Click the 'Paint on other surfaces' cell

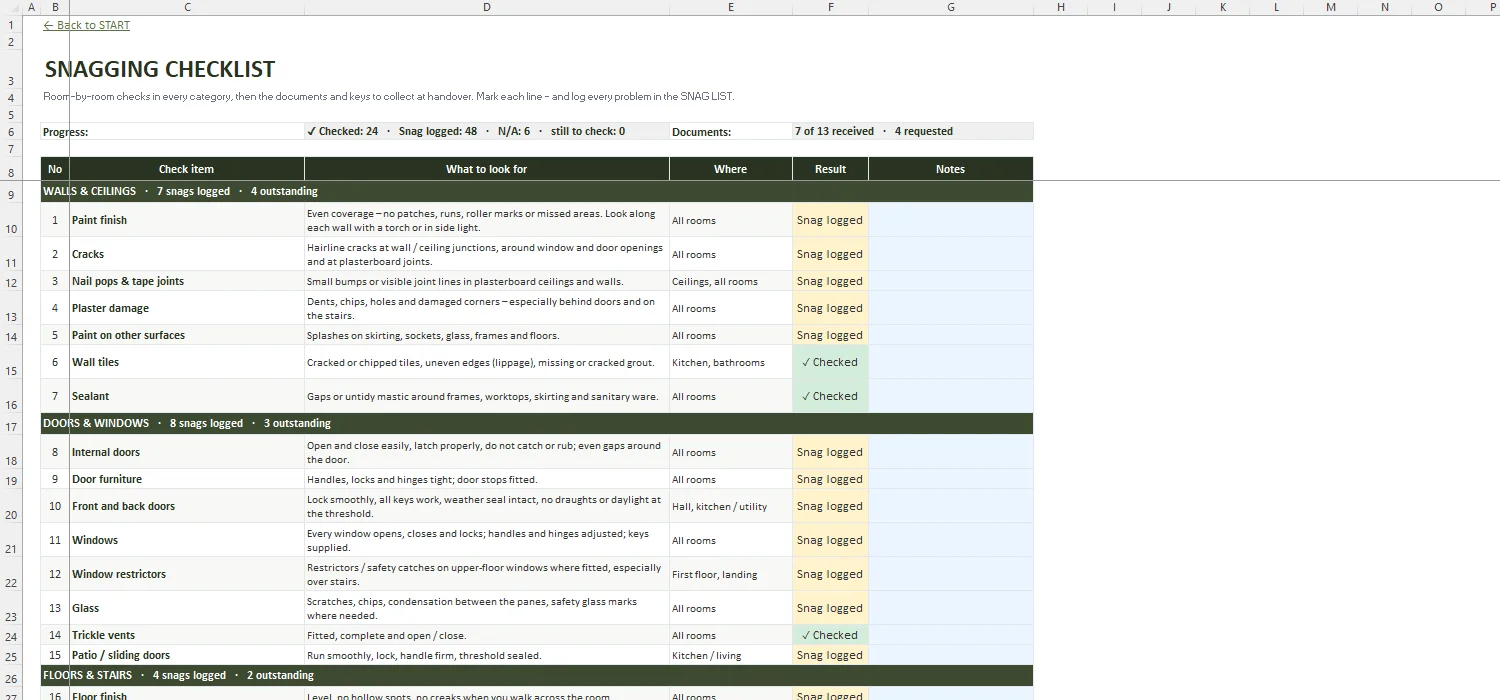[187, 335]
